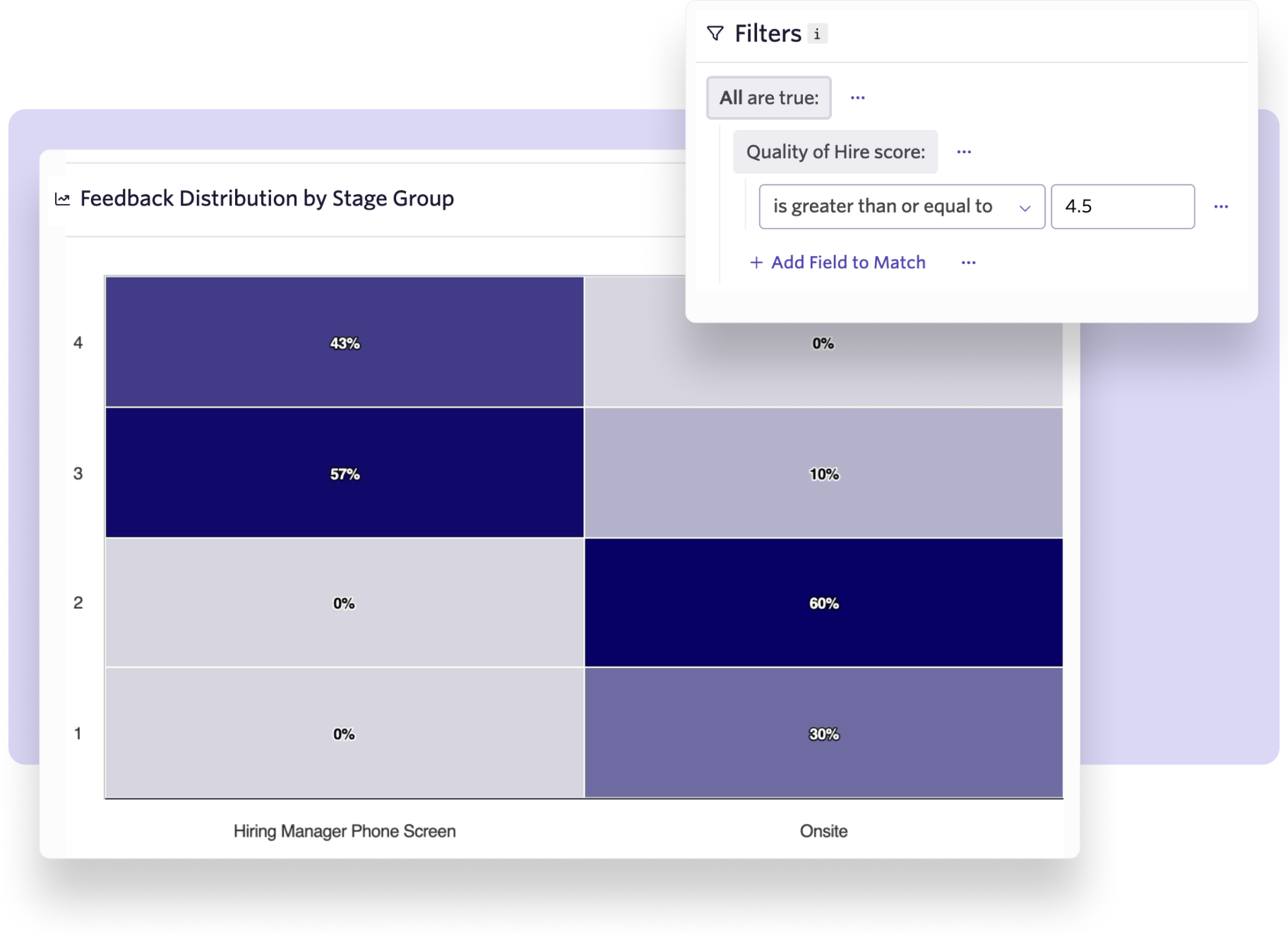Click the 4.5 value input field
The height and width of the screenshot is (934, 1288).
tap(1122, 207)
